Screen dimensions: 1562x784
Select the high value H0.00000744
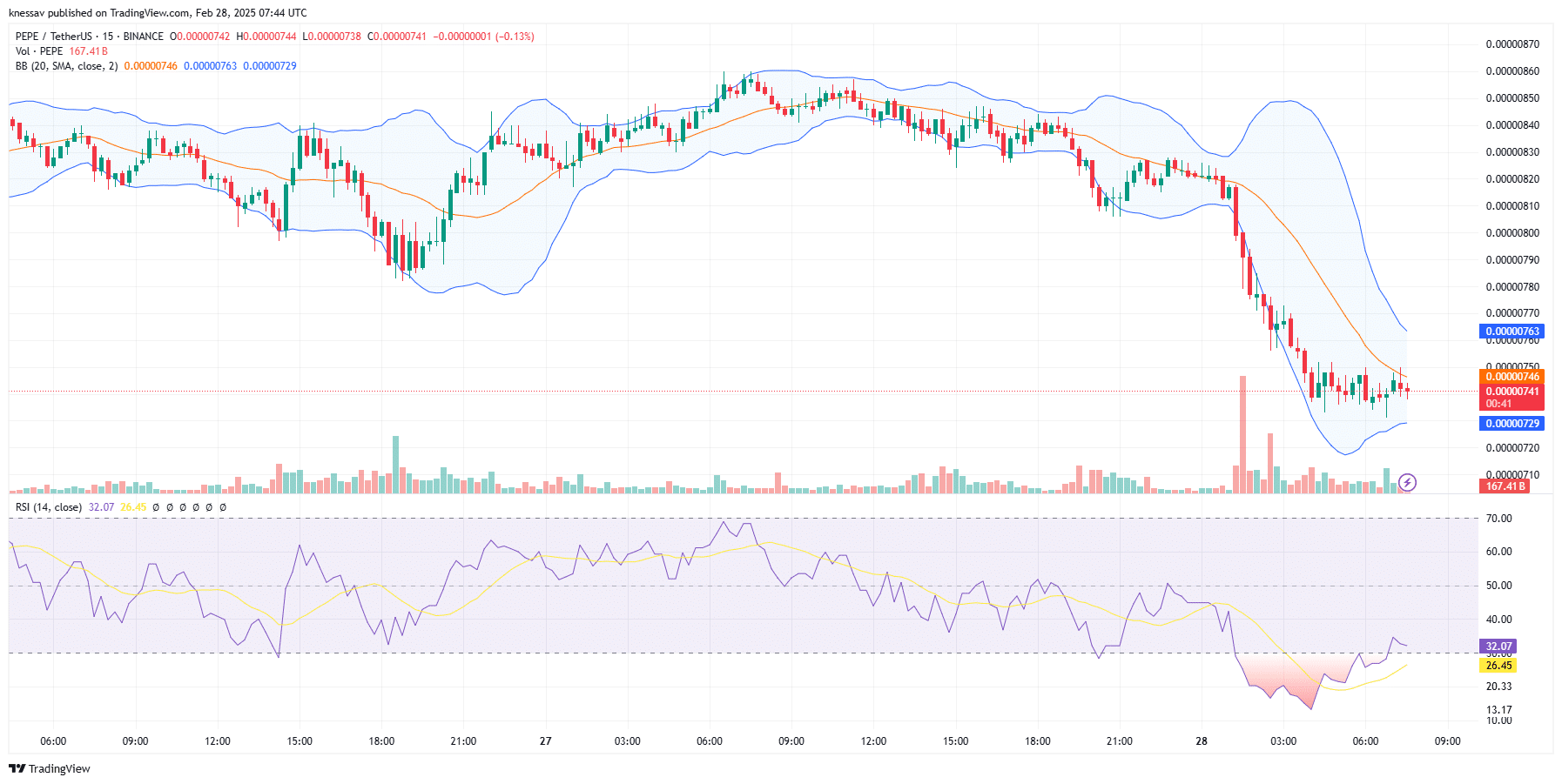click(x=266, y=37)
